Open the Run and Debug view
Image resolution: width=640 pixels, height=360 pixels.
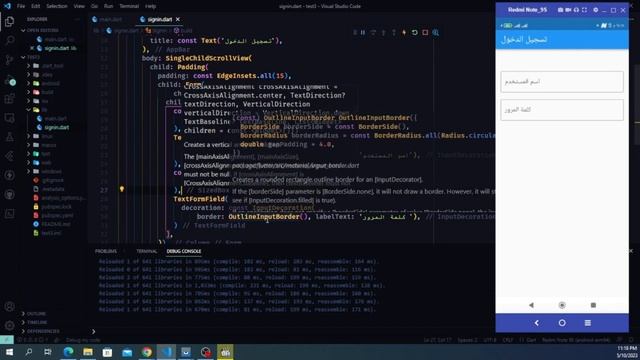[x=9, y=80]
